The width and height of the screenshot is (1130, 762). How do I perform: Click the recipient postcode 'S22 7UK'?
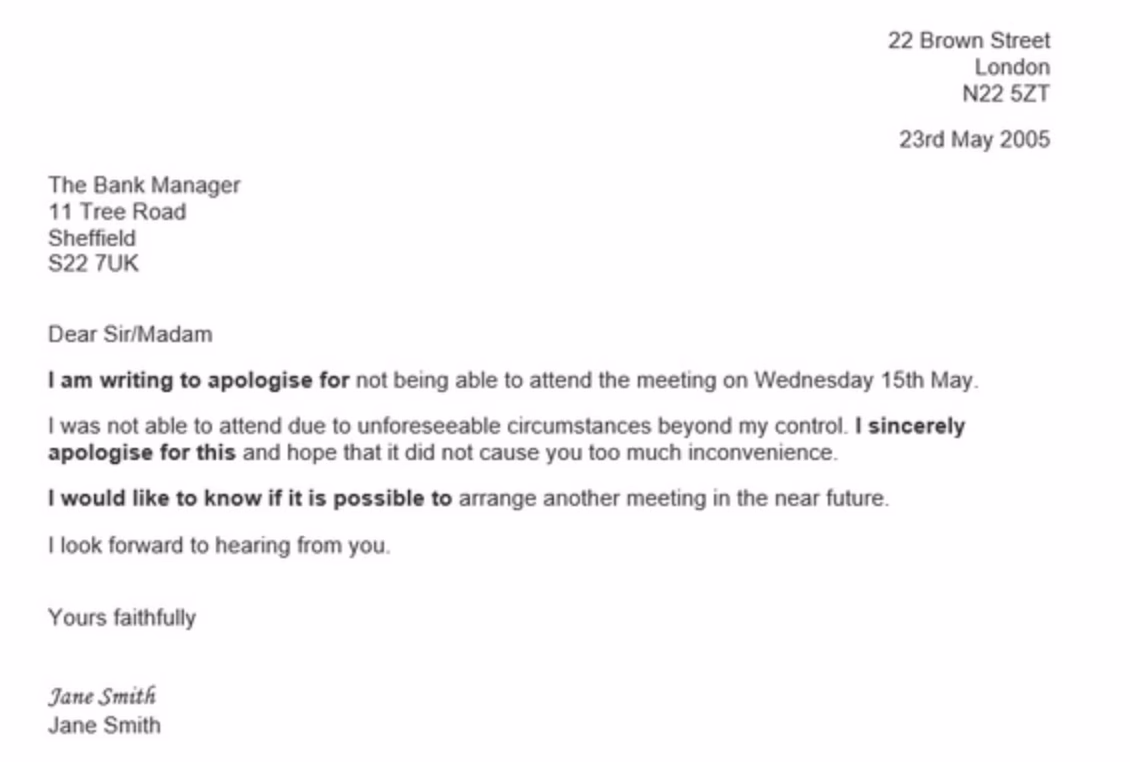click(93, 265)
